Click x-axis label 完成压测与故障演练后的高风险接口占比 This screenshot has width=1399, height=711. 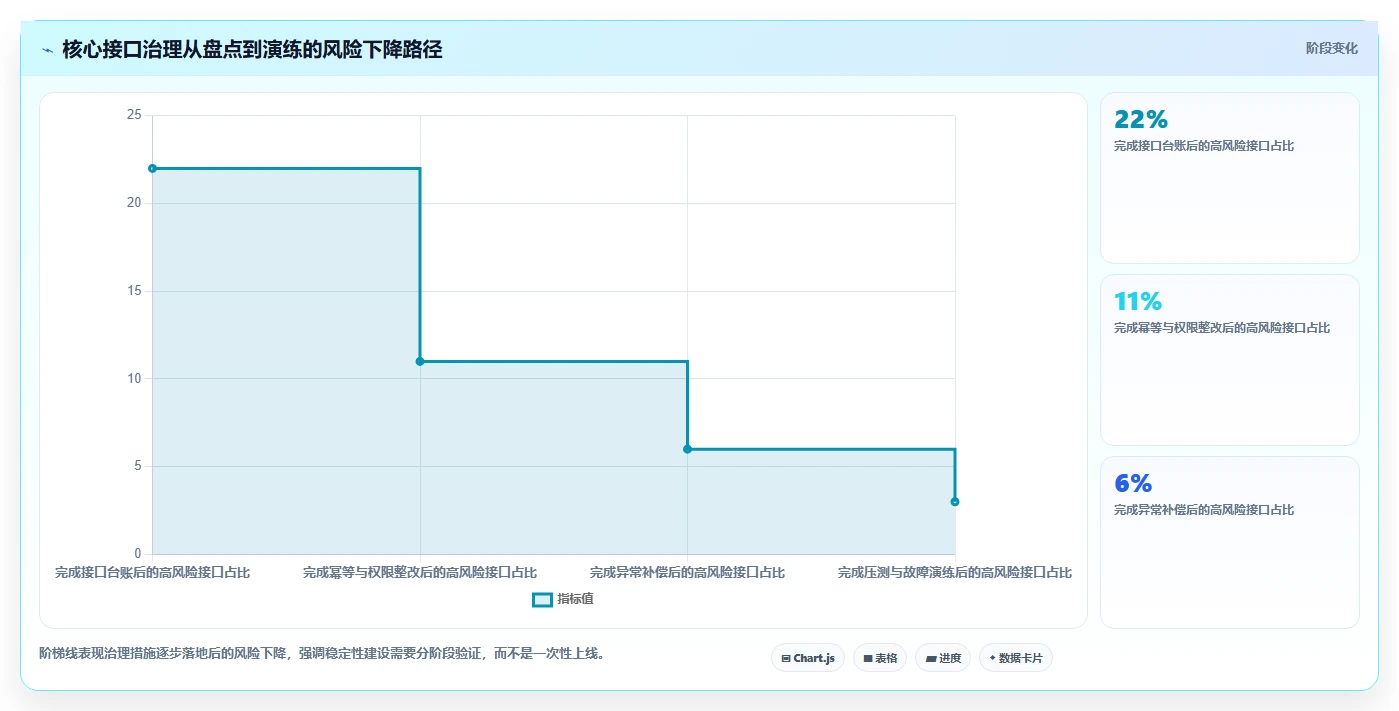tap(955, 573)
